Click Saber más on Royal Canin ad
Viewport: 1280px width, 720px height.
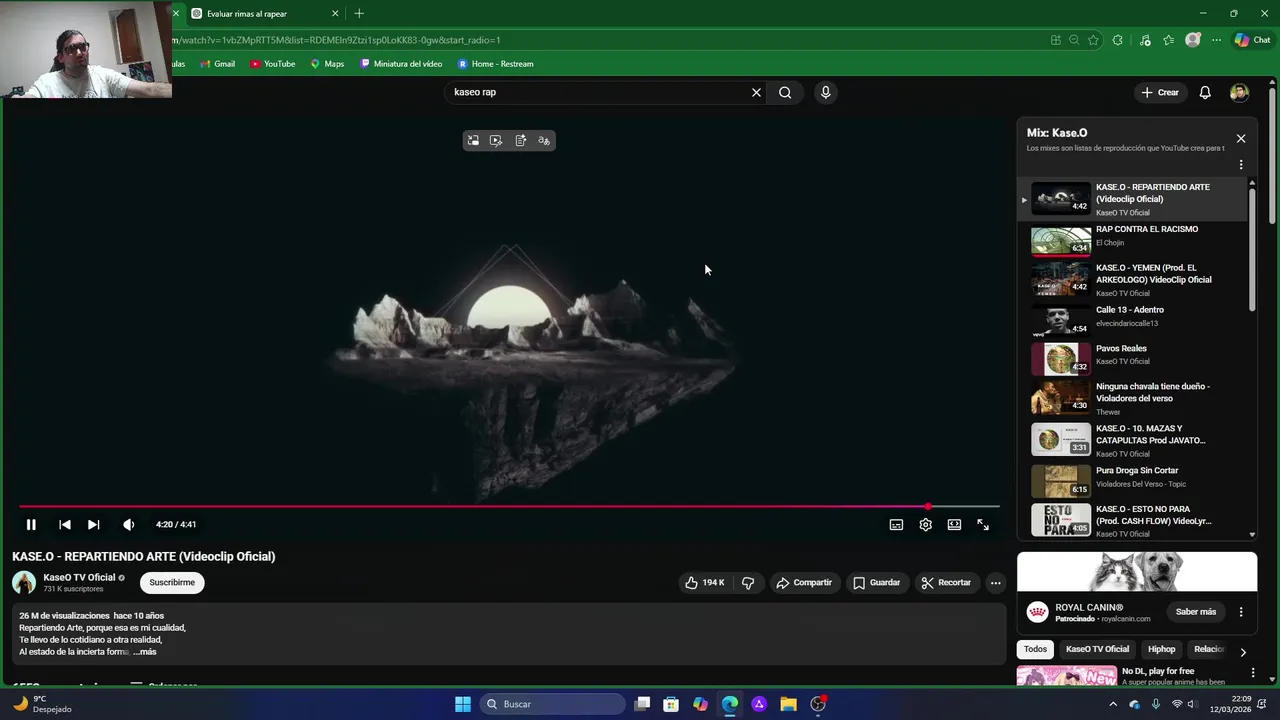(x=1195, y=612)
